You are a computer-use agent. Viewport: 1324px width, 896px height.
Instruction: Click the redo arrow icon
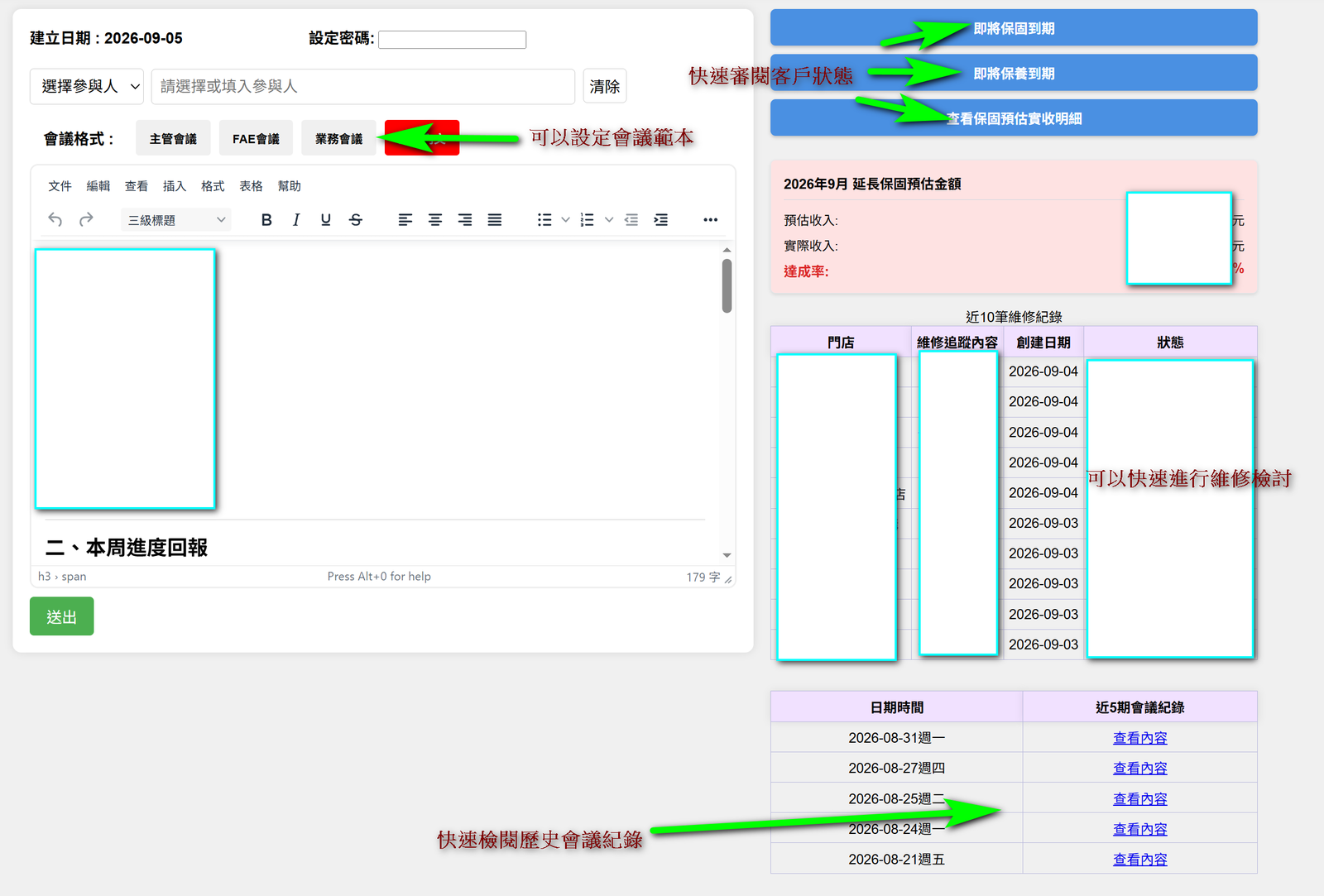pos(86,219)
